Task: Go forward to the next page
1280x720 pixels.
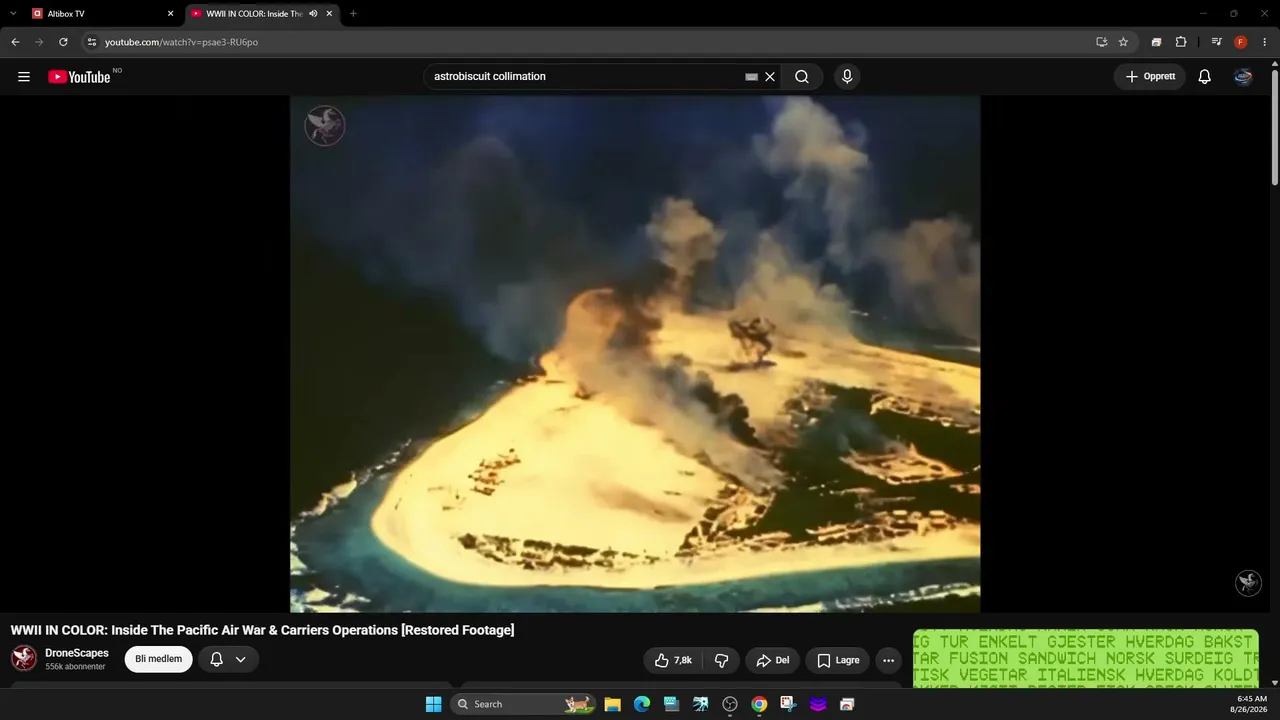Action: tap(39, 42)
